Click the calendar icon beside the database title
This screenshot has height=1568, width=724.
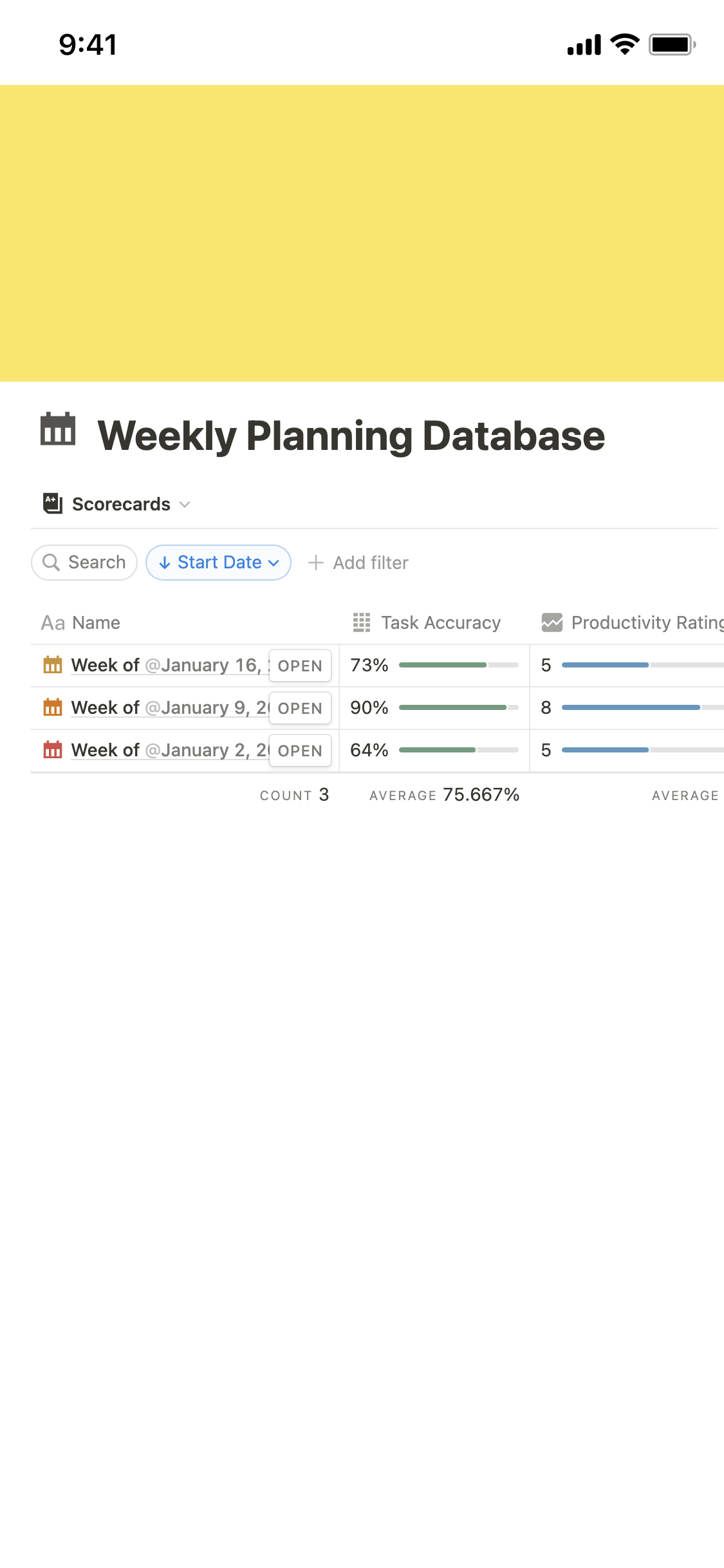[x=58, y=429]
